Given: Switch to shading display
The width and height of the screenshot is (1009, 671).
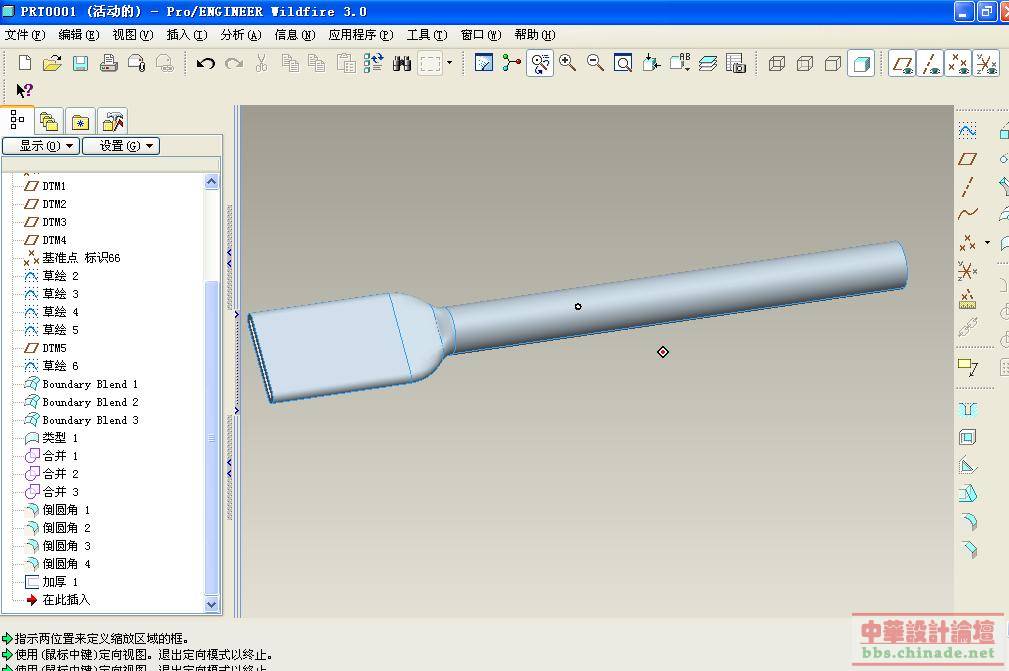Looking at the screenshot, I should [861, 63].
